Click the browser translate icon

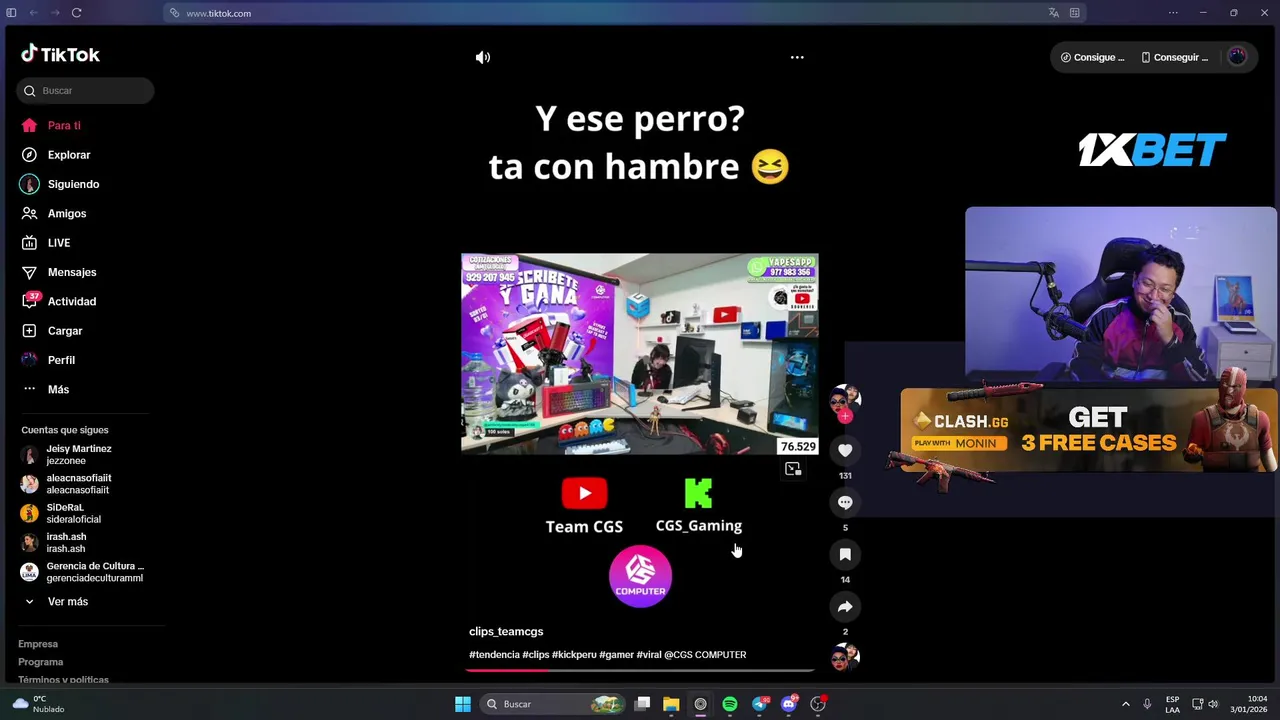[x=1053, y=13]
